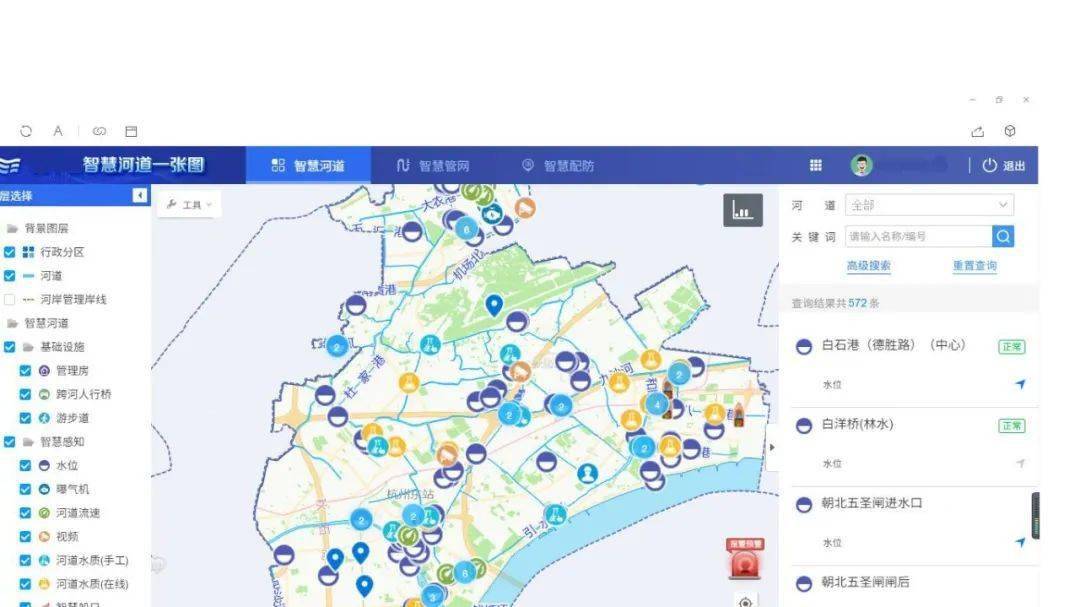Expand the 河道 selection dropdown
This screenshot has width=1080, height=607.
(x=929, y=205)
